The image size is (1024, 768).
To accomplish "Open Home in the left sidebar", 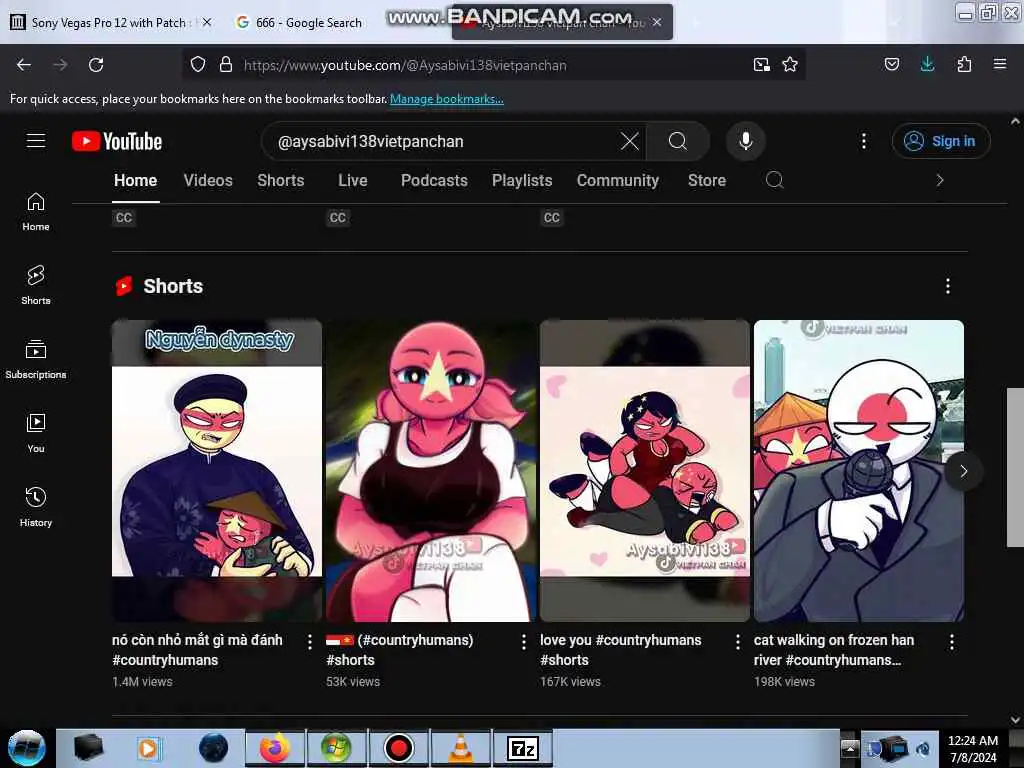I will [x=36, y=212].
